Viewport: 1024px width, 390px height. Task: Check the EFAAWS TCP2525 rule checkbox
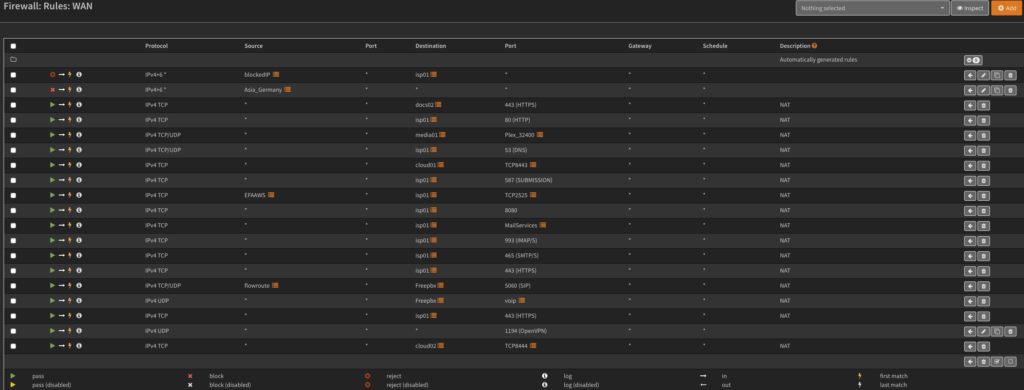(x=13, y=195)
